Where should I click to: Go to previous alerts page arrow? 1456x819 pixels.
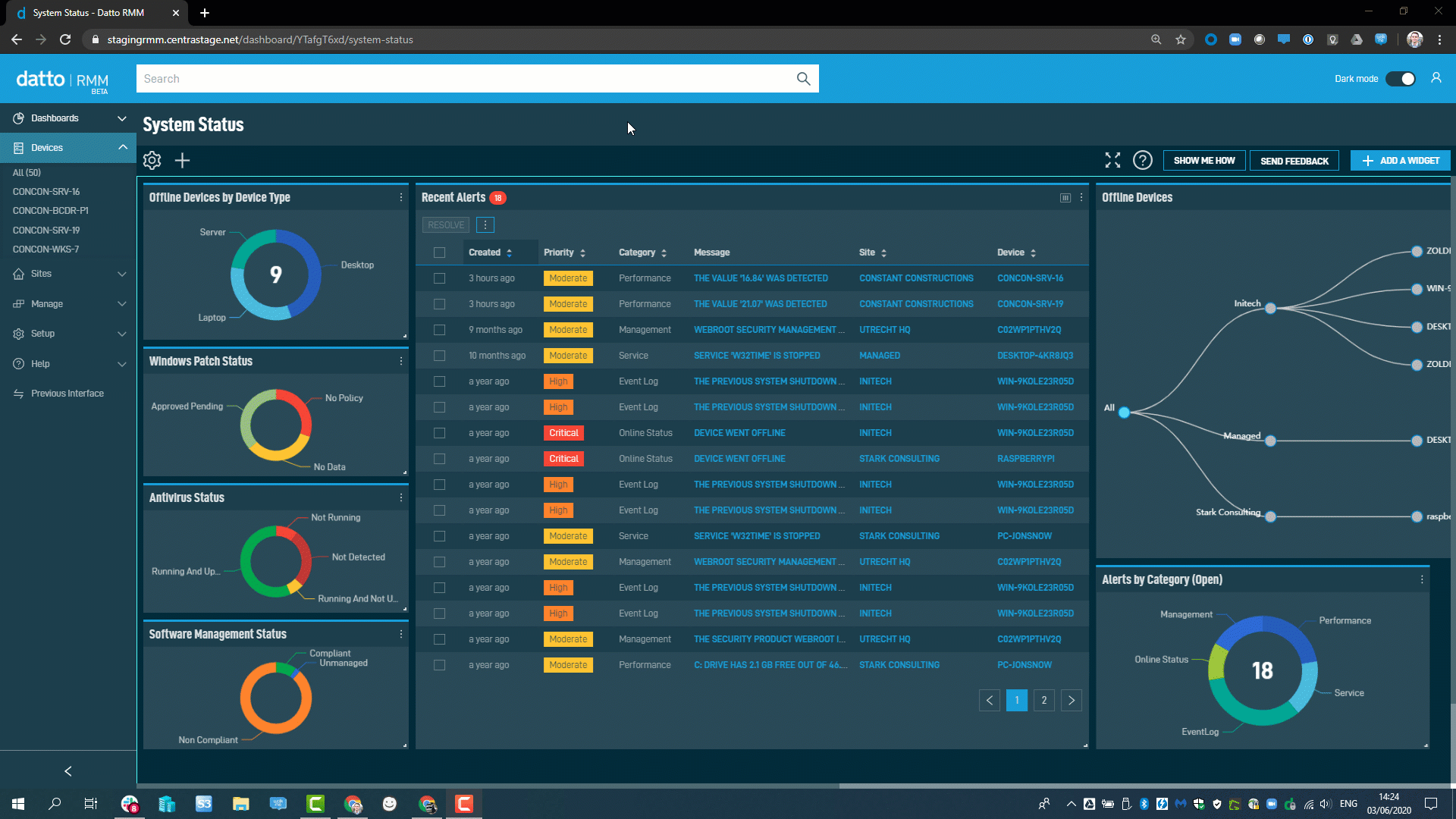coord(990,701)
